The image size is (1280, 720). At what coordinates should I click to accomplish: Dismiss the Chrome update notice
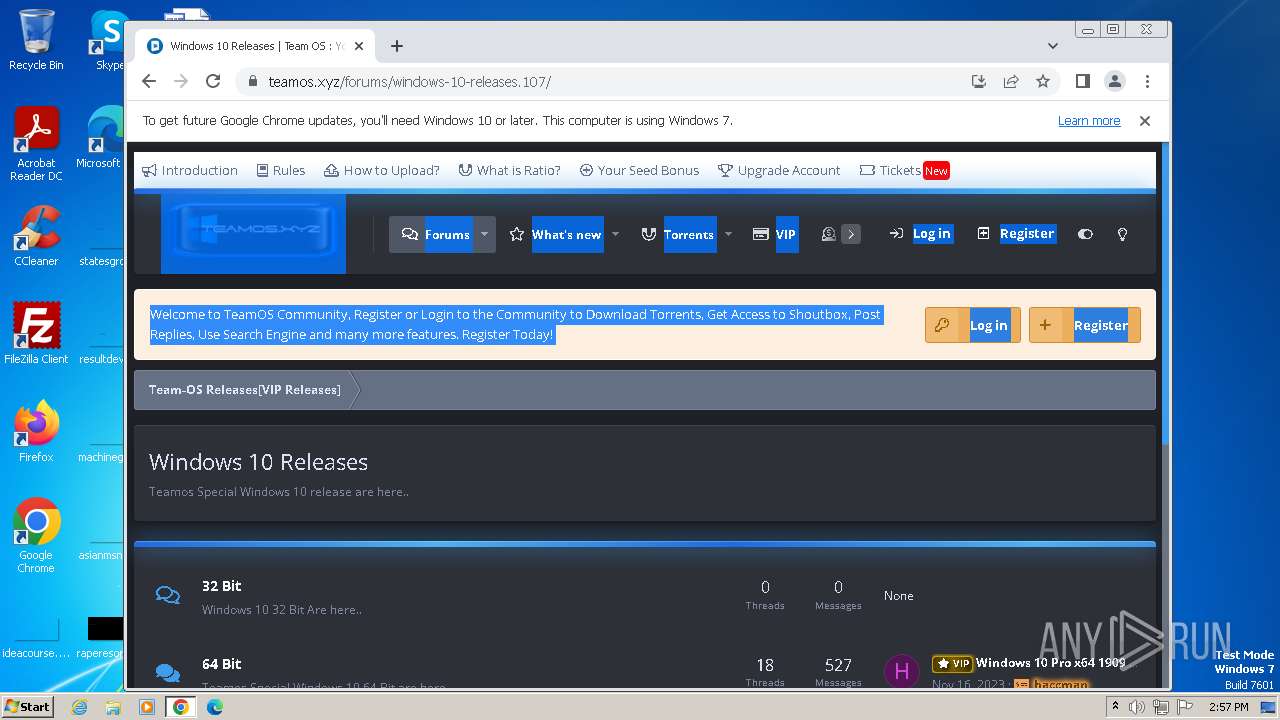(x=1145, y=121)
